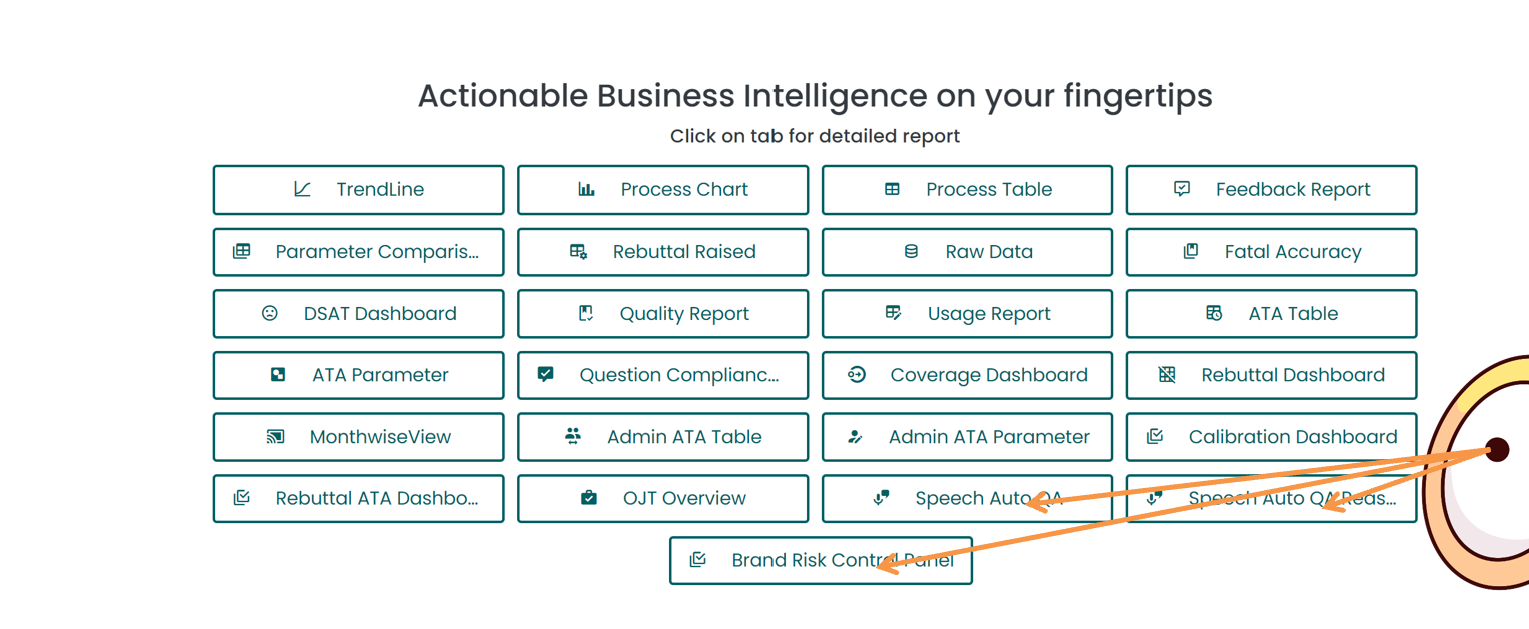Open the Rebuttal ATA Dashboard tab

(358, 499)
